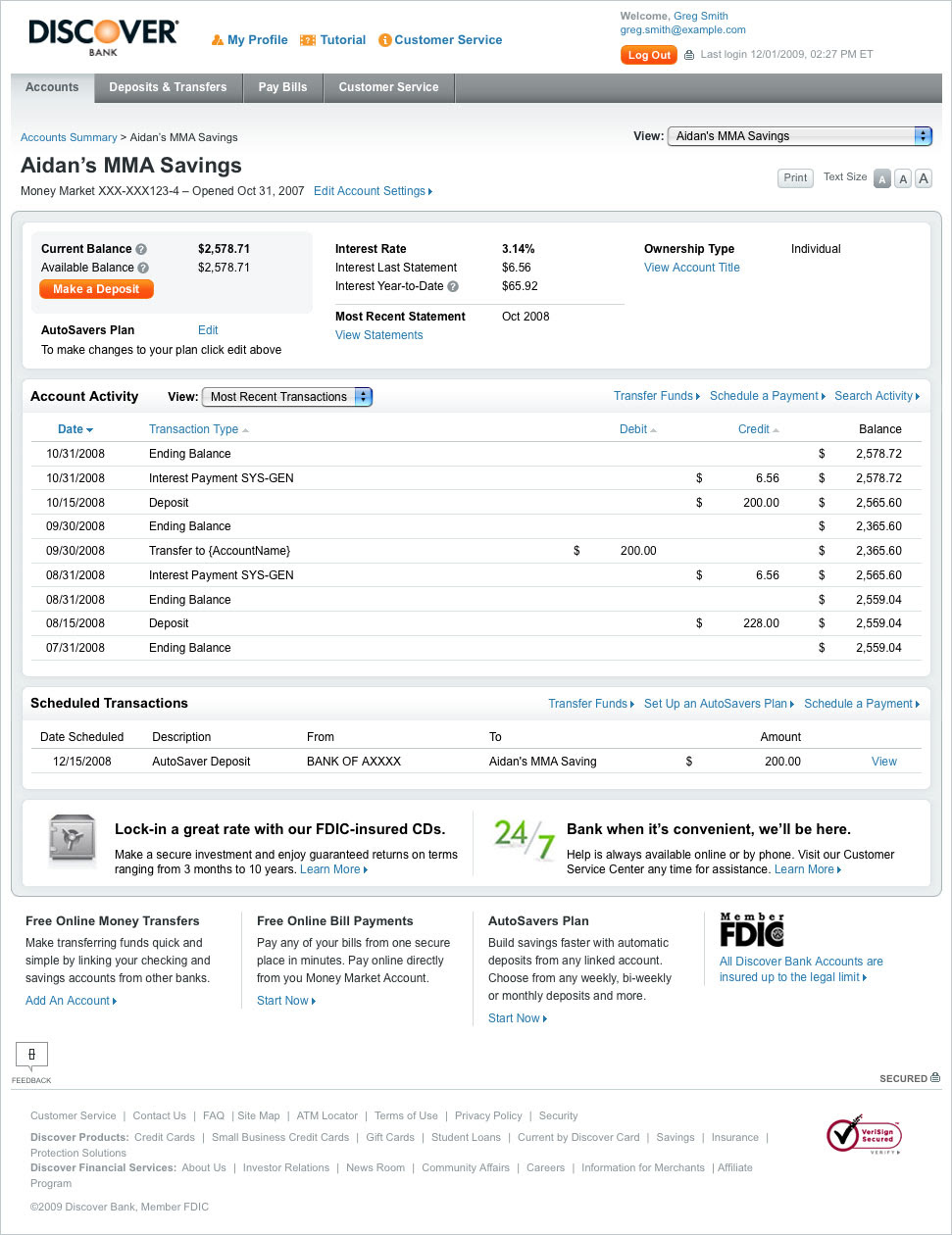Click Start Now under AutoSavers Plan
The height and width of the screenshot is (1235, 952).
coord(518,1018)
